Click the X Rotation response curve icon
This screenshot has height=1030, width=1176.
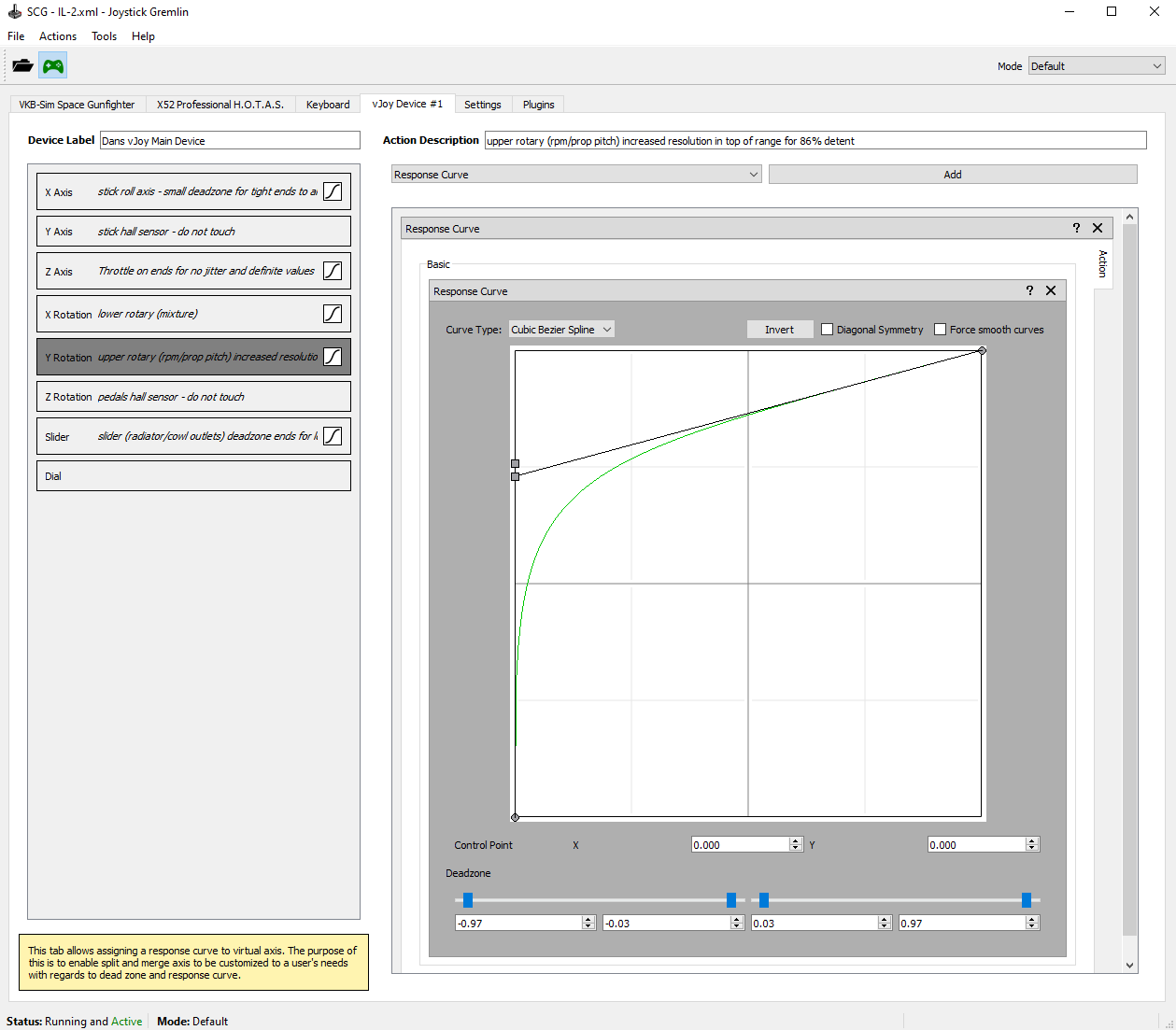click(333, 314)
